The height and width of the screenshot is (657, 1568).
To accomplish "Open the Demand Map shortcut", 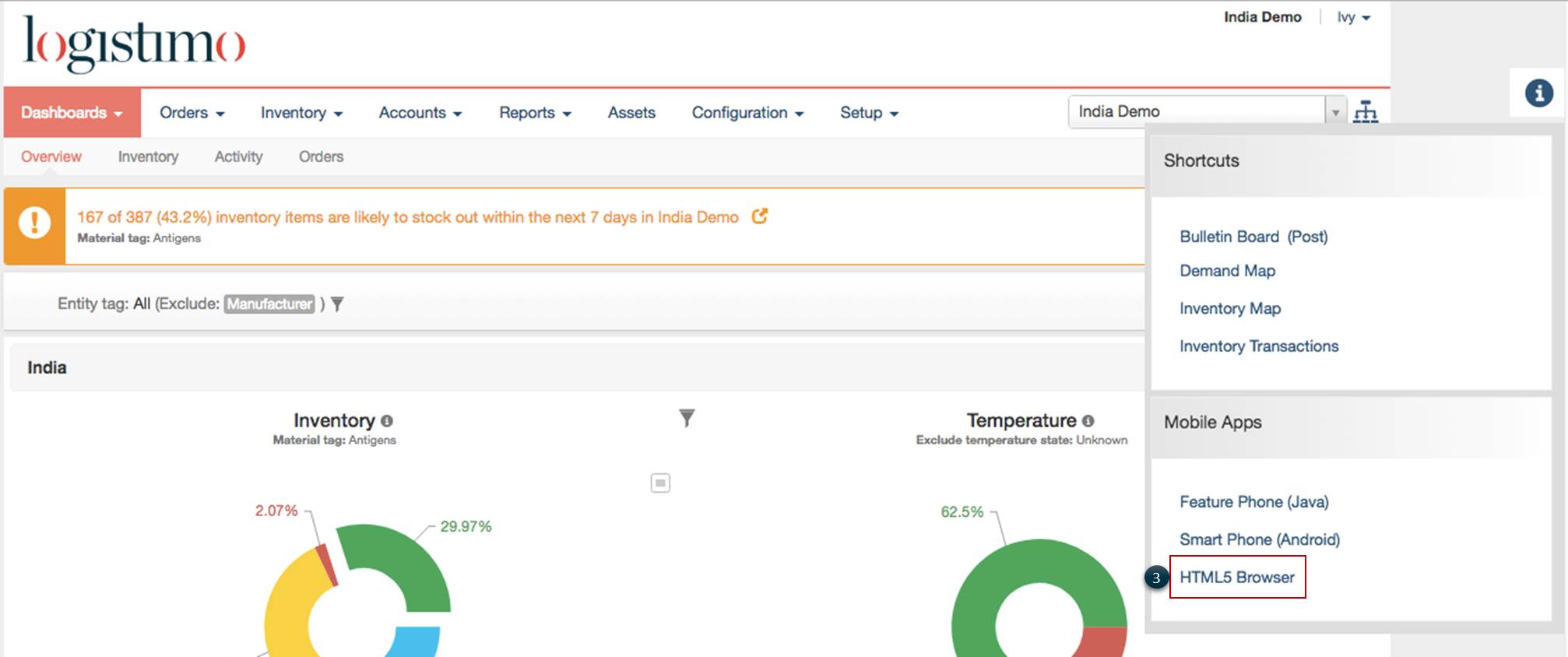I will 1227,271.
